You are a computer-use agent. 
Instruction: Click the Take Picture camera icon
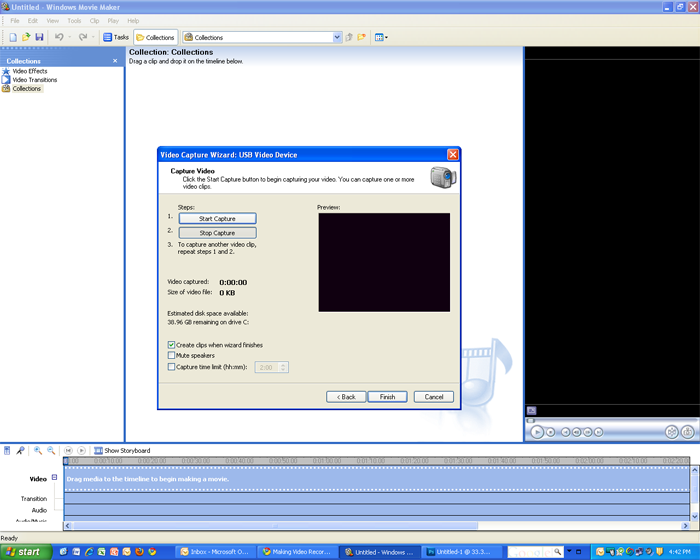pos(688,432)
